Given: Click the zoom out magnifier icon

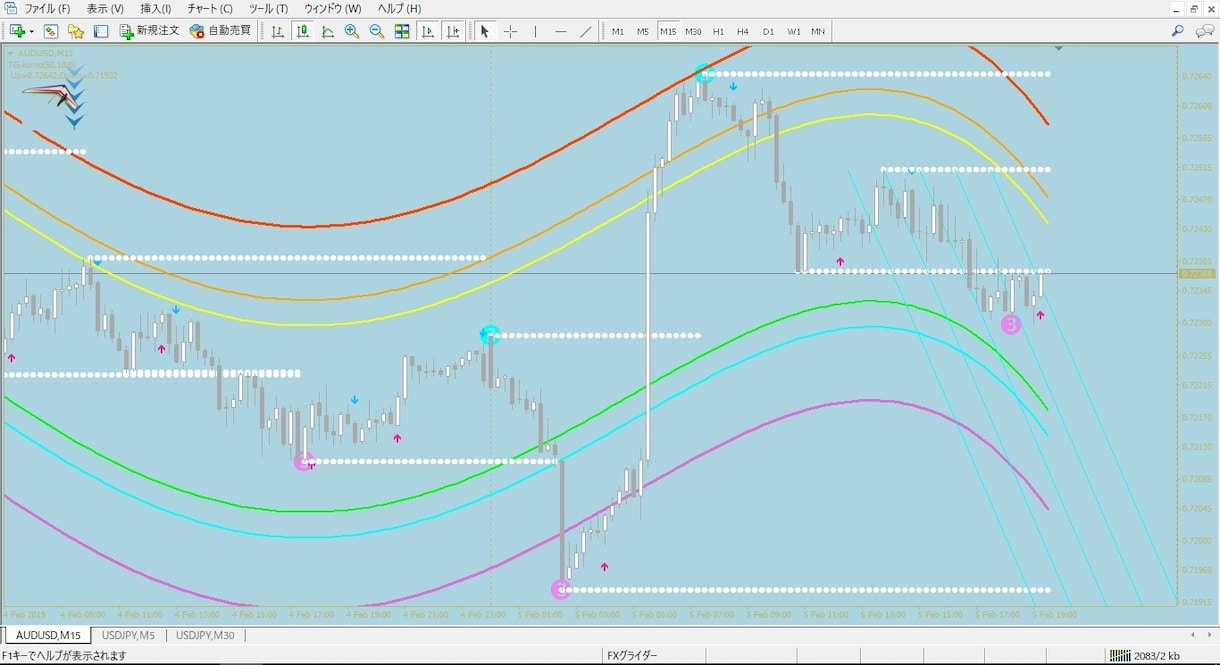Looking at the screenshot, I should [x=377, y=31].
